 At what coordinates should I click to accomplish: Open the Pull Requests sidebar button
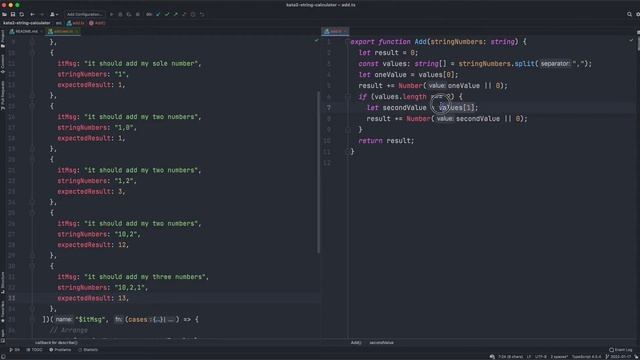click(x=2, y=95)
